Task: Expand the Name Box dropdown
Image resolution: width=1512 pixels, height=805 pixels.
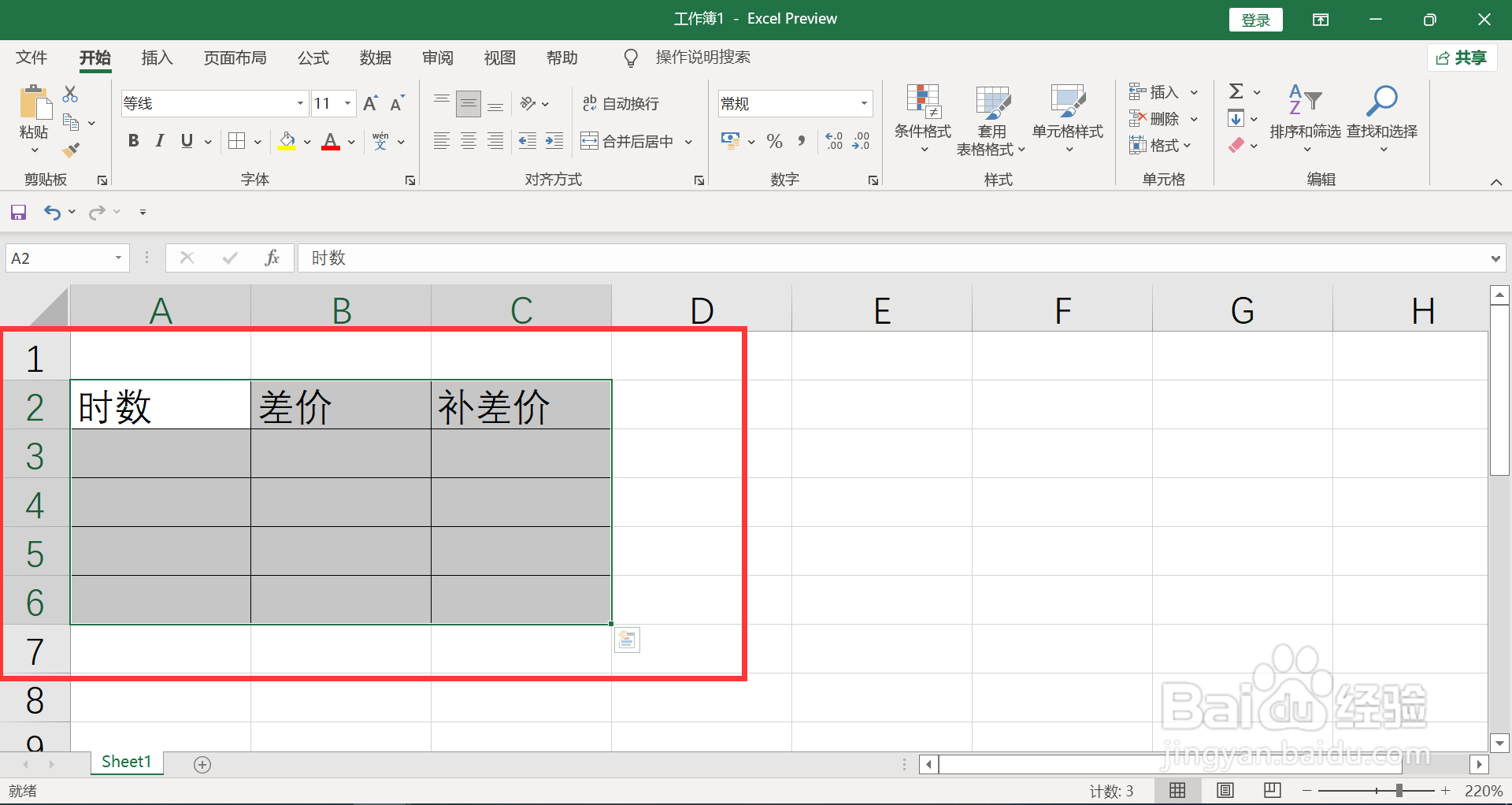Action: coord(118,258)
